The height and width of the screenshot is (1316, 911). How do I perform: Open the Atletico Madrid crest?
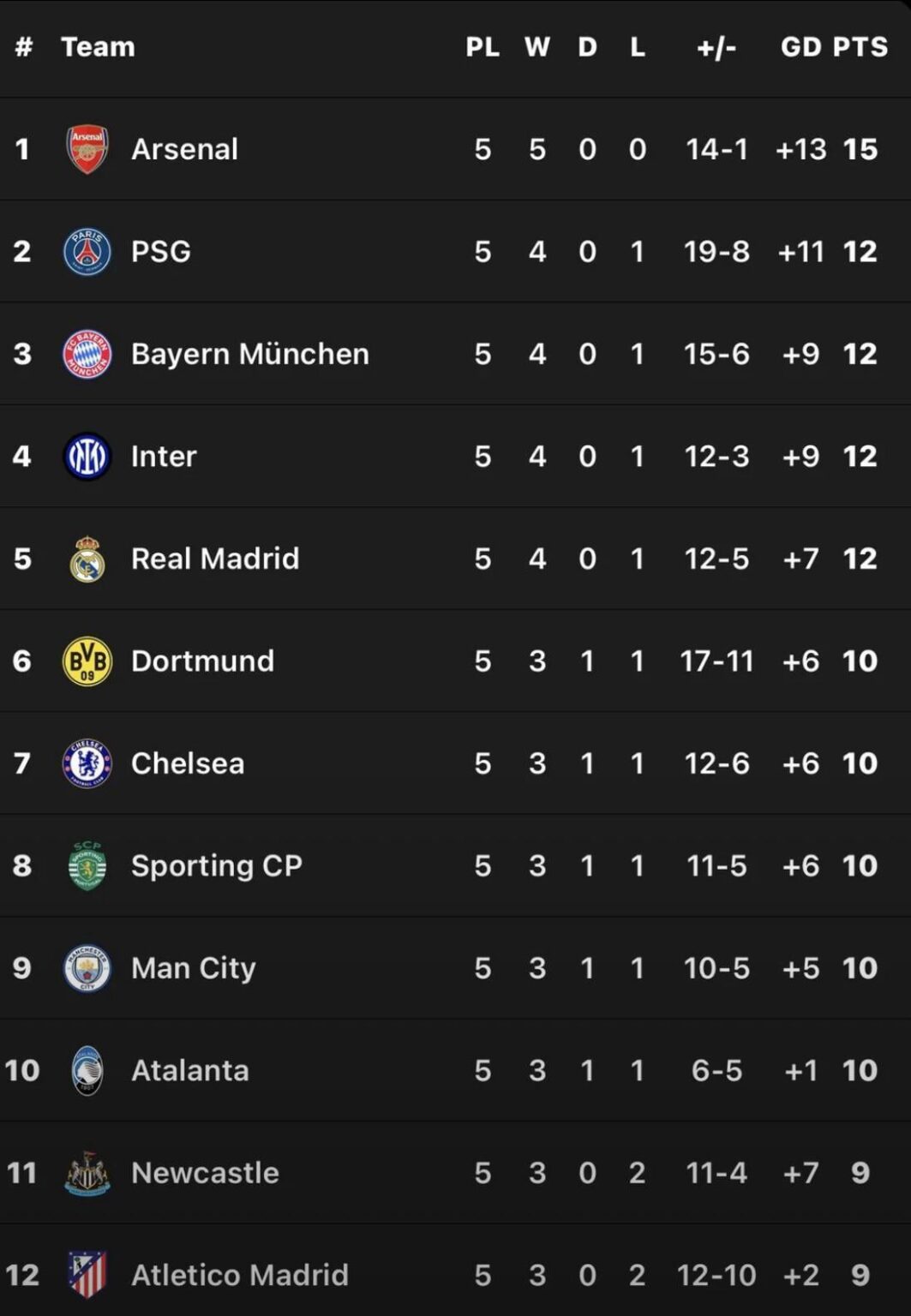pos(87,1275)
